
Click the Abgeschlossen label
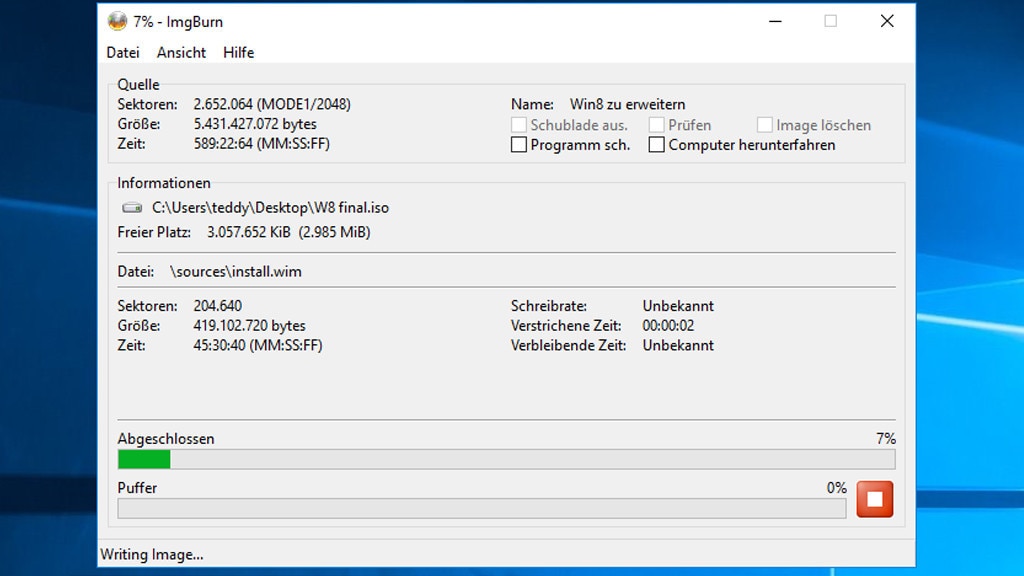166,439
